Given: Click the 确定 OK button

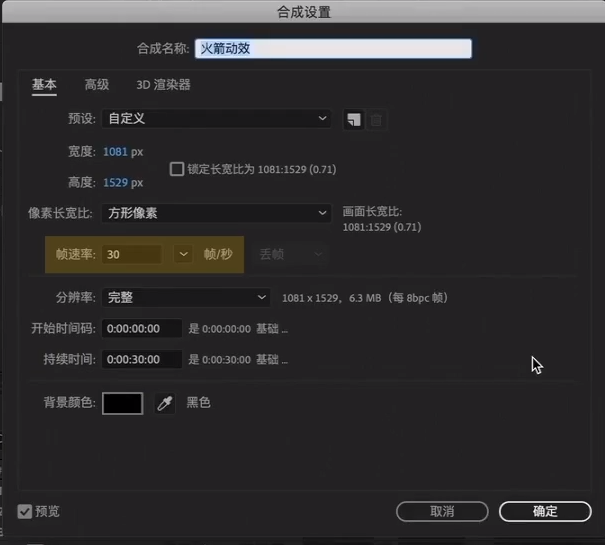Looking at the screenshot, I should tap(545, 511).
